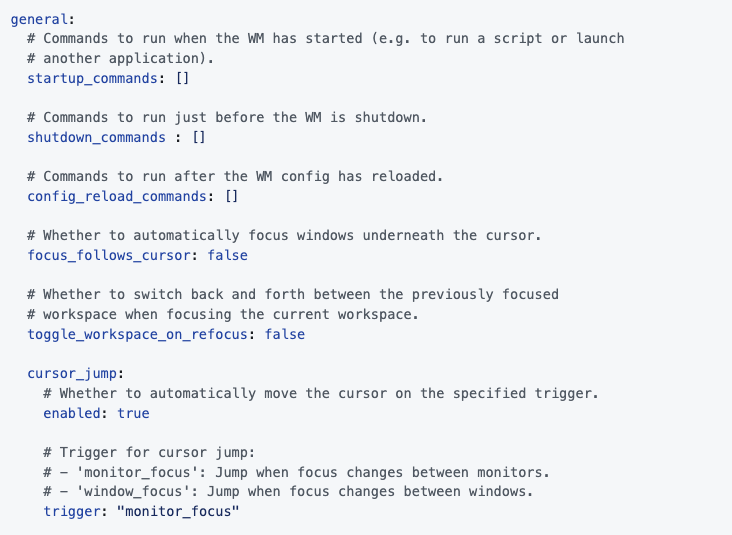
Task: Click the 'monitor_focus' option in the comment
Action: click(137, 472)
